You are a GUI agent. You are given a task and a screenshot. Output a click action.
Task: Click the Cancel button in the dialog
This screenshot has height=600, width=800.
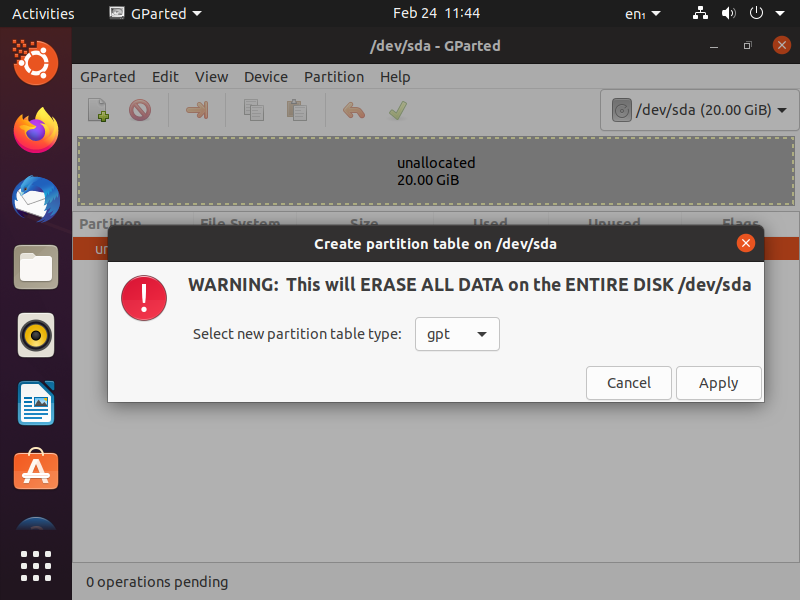[629, 383]
